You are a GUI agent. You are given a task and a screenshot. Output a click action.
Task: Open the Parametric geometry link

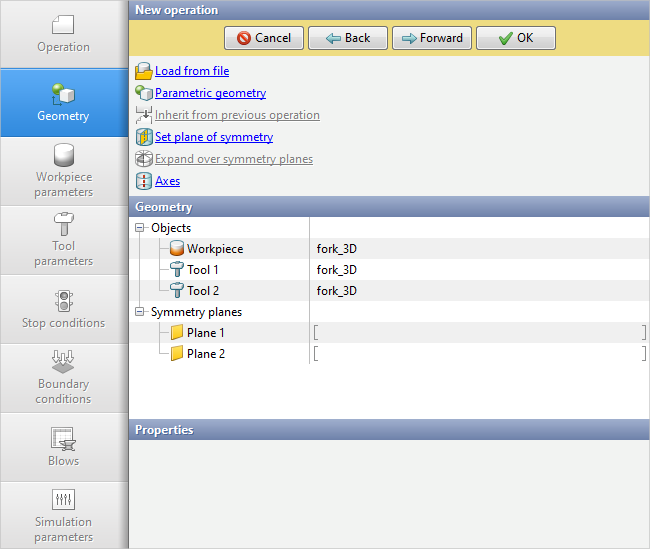pyautogui.click(x=210, y=93)
